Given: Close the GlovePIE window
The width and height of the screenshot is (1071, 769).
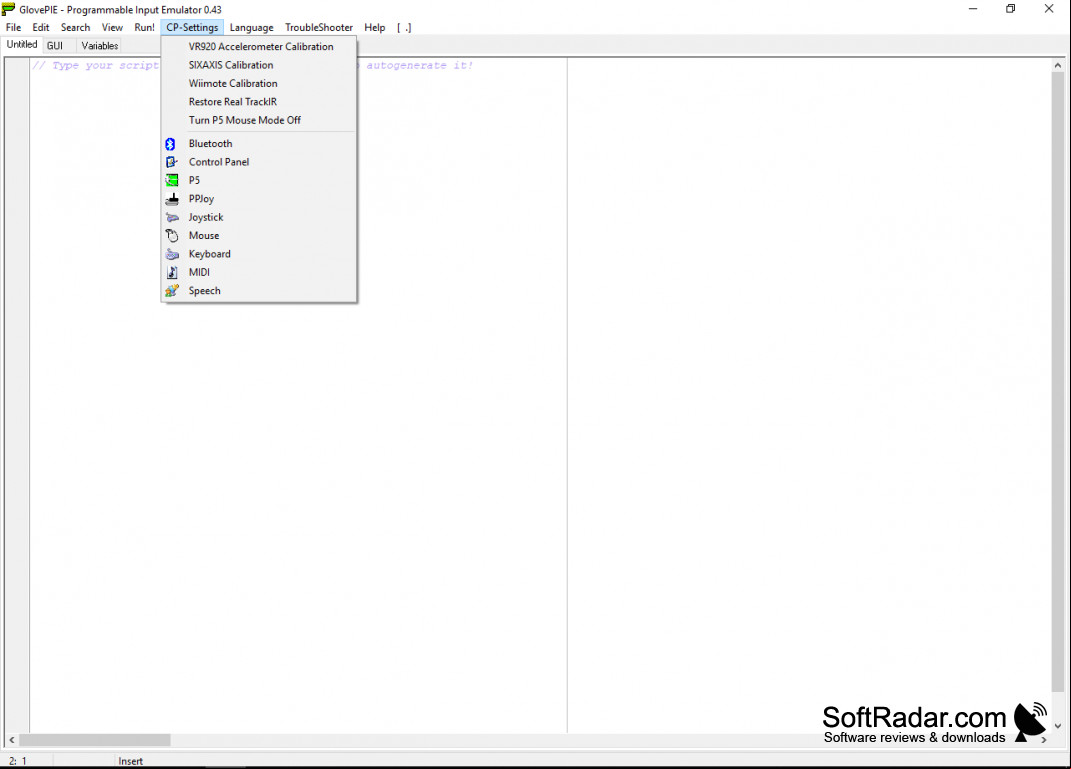Looking at the screenshot, I should (1049, 9).
